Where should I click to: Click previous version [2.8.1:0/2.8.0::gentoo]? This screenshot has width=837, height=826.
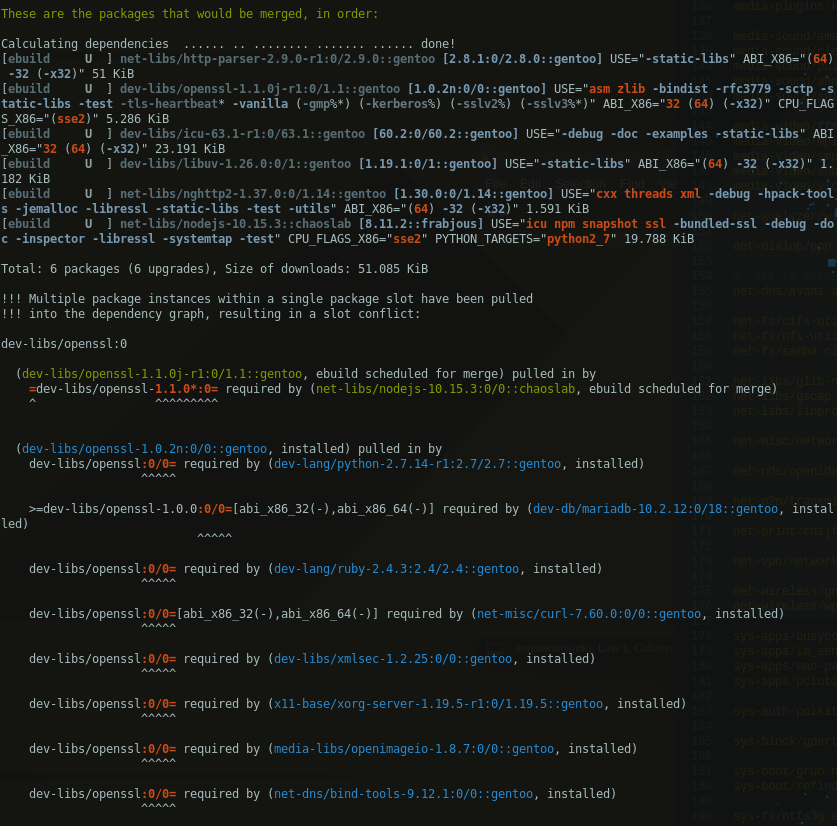pos(522,58)
